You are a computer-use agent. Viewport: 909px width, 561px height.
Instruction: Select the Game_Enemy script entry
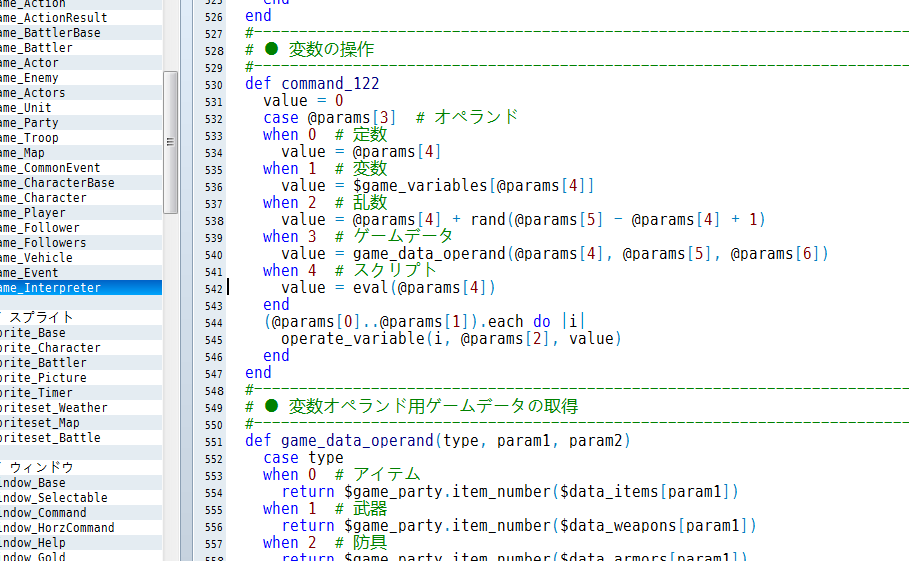coord(81,78)
